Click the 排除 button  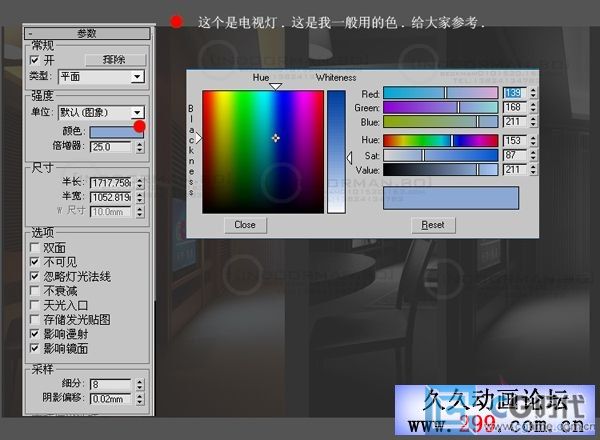click(x=115, y=60)
